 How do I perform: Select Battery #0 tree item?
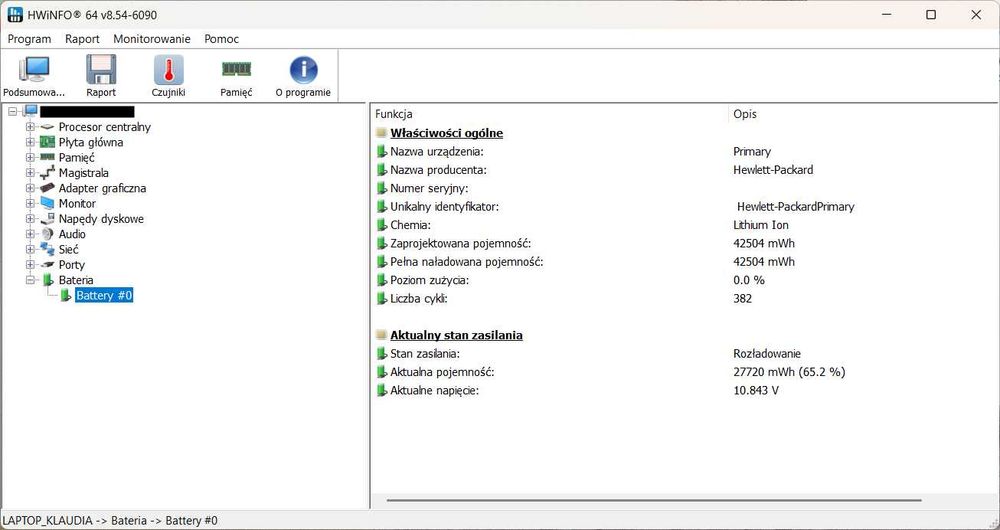click(x=104, y=295)
